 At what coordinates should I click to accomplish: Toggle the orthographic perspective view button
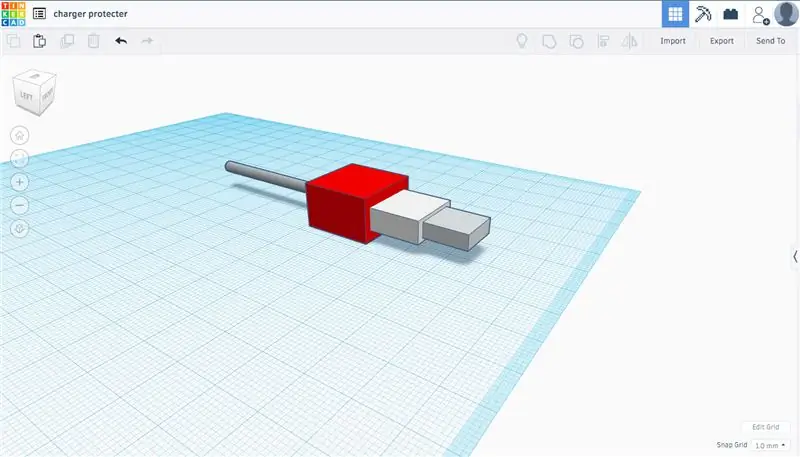coord(20,229)
